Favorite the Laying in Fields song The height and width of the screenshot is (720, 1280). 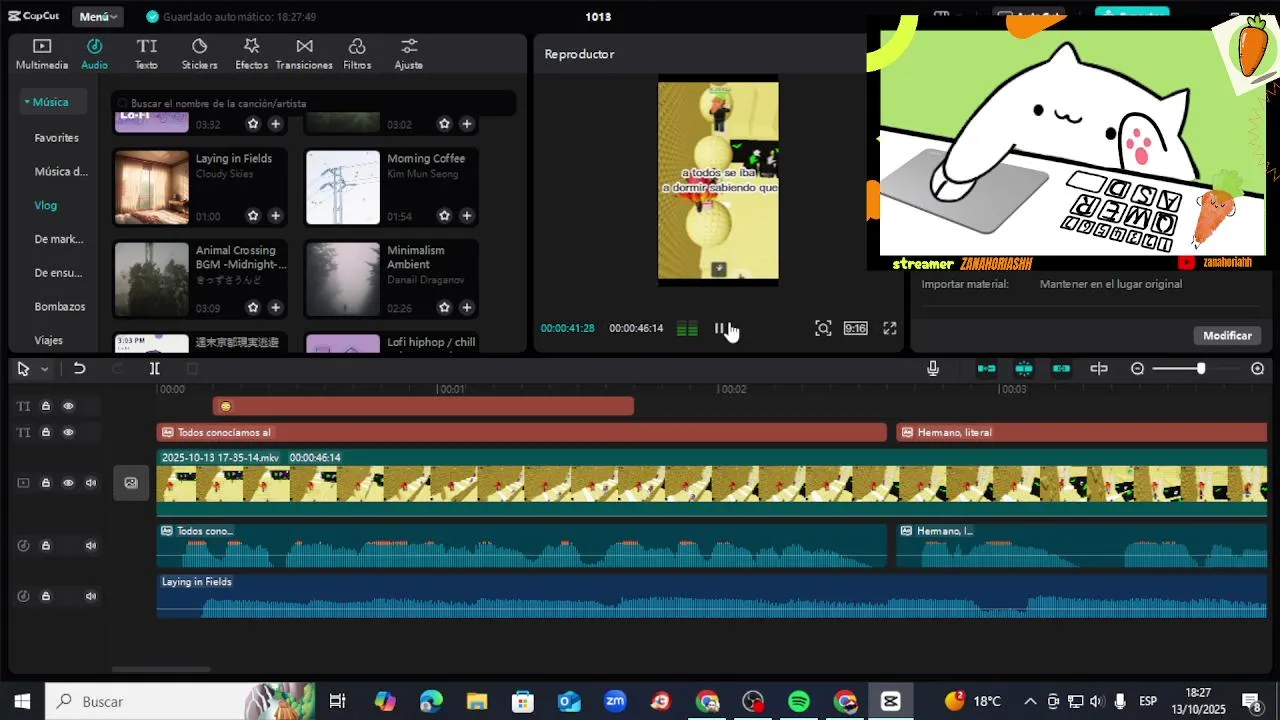253,215
